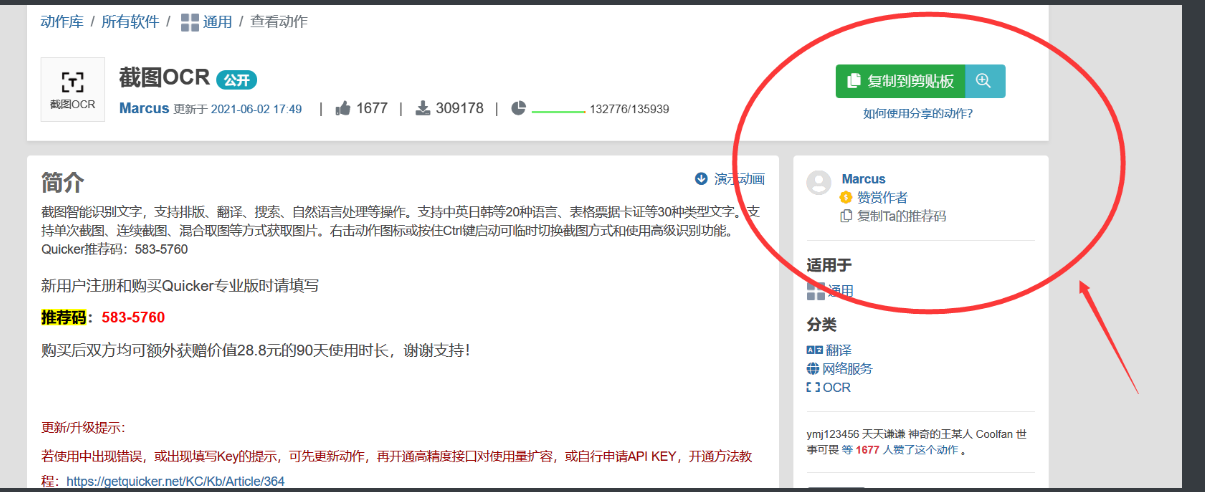
Task: Click 复制到剪贴板 green button
Action: pos(901,81)
